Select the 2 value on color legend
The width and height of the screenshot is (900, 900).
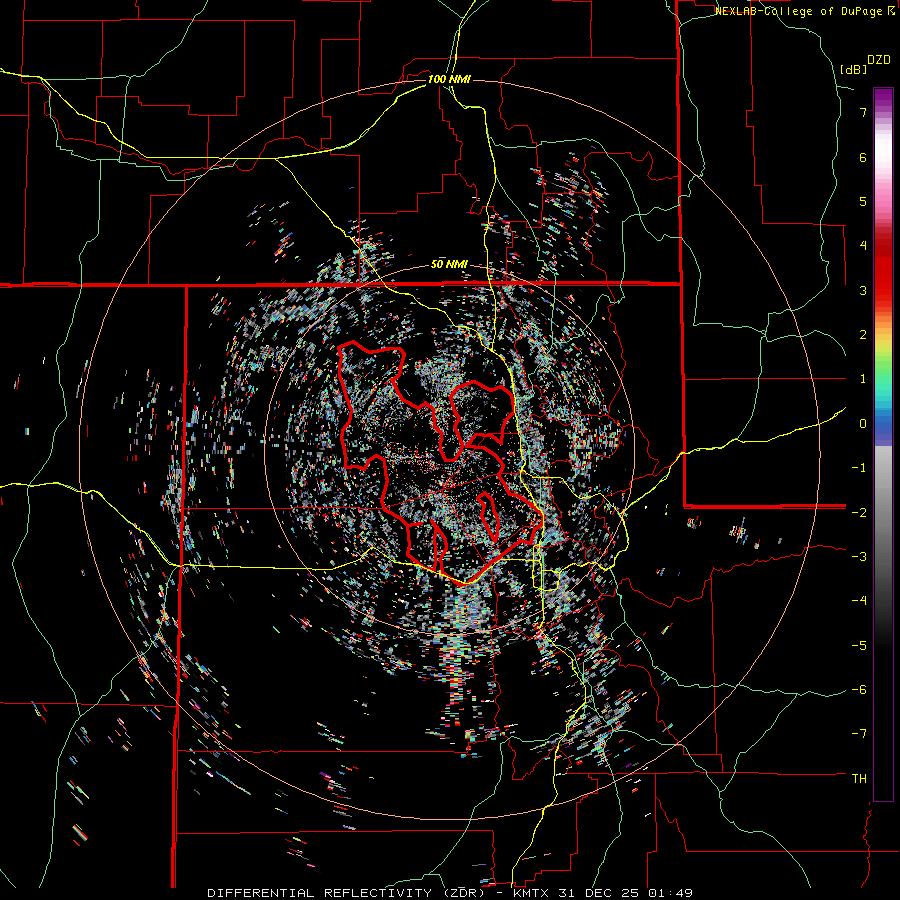863,335
